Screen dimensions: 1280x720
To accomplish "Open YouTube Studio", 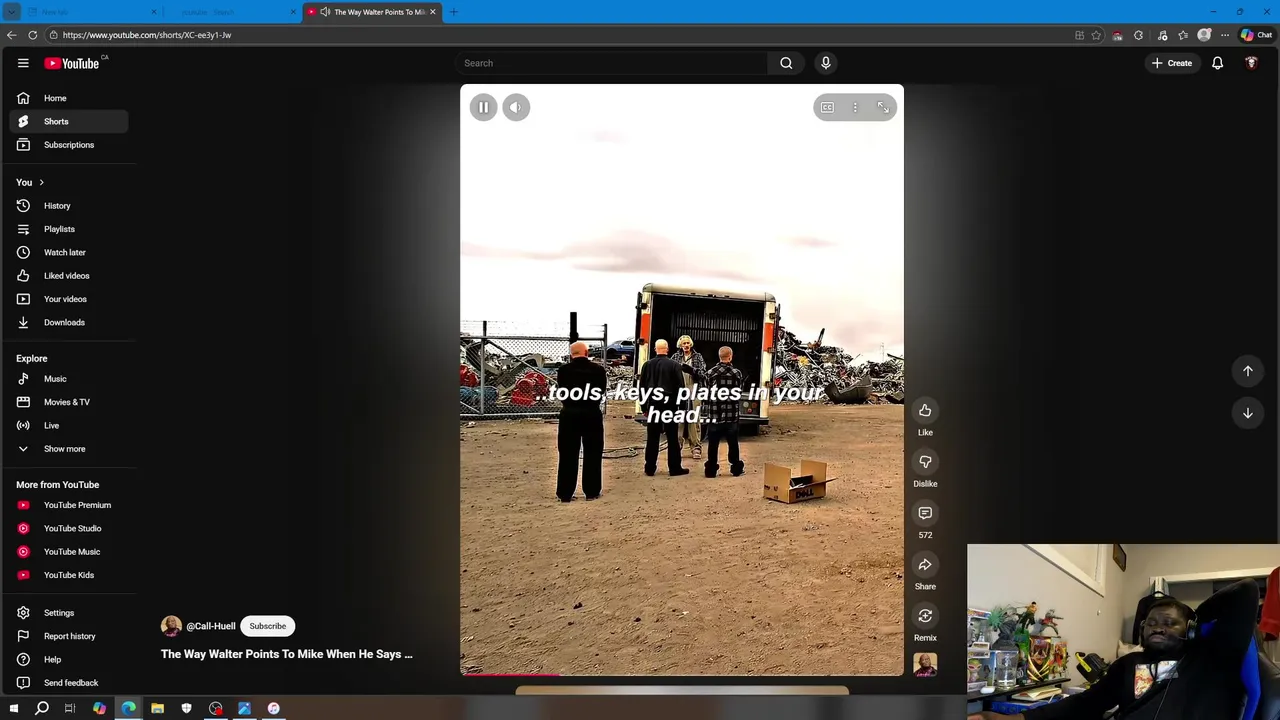I will (69, 528).
